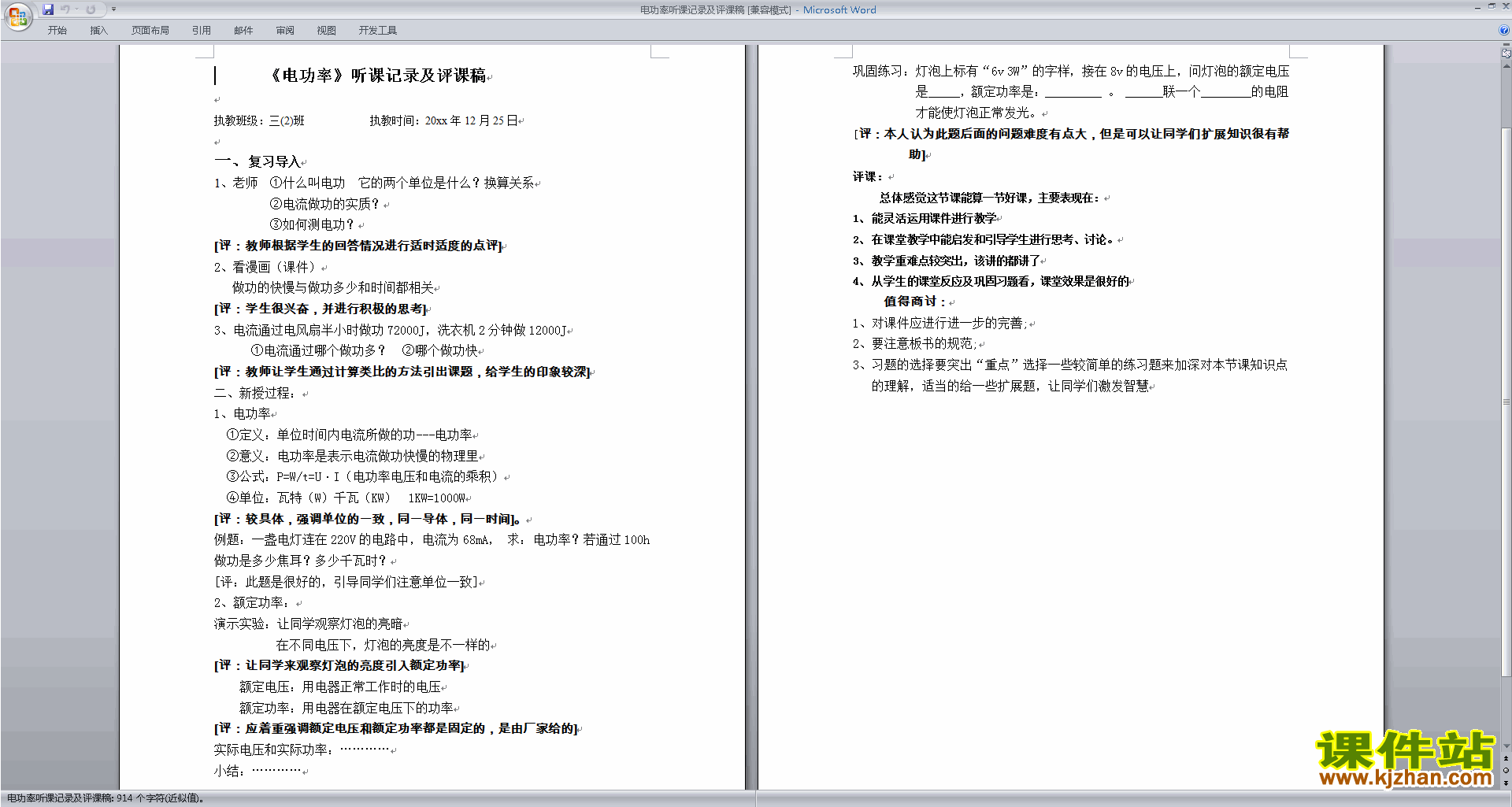The image size is (1512, 807).
Task: Open the 插入 ribbon tab
Action: [98, 31]
